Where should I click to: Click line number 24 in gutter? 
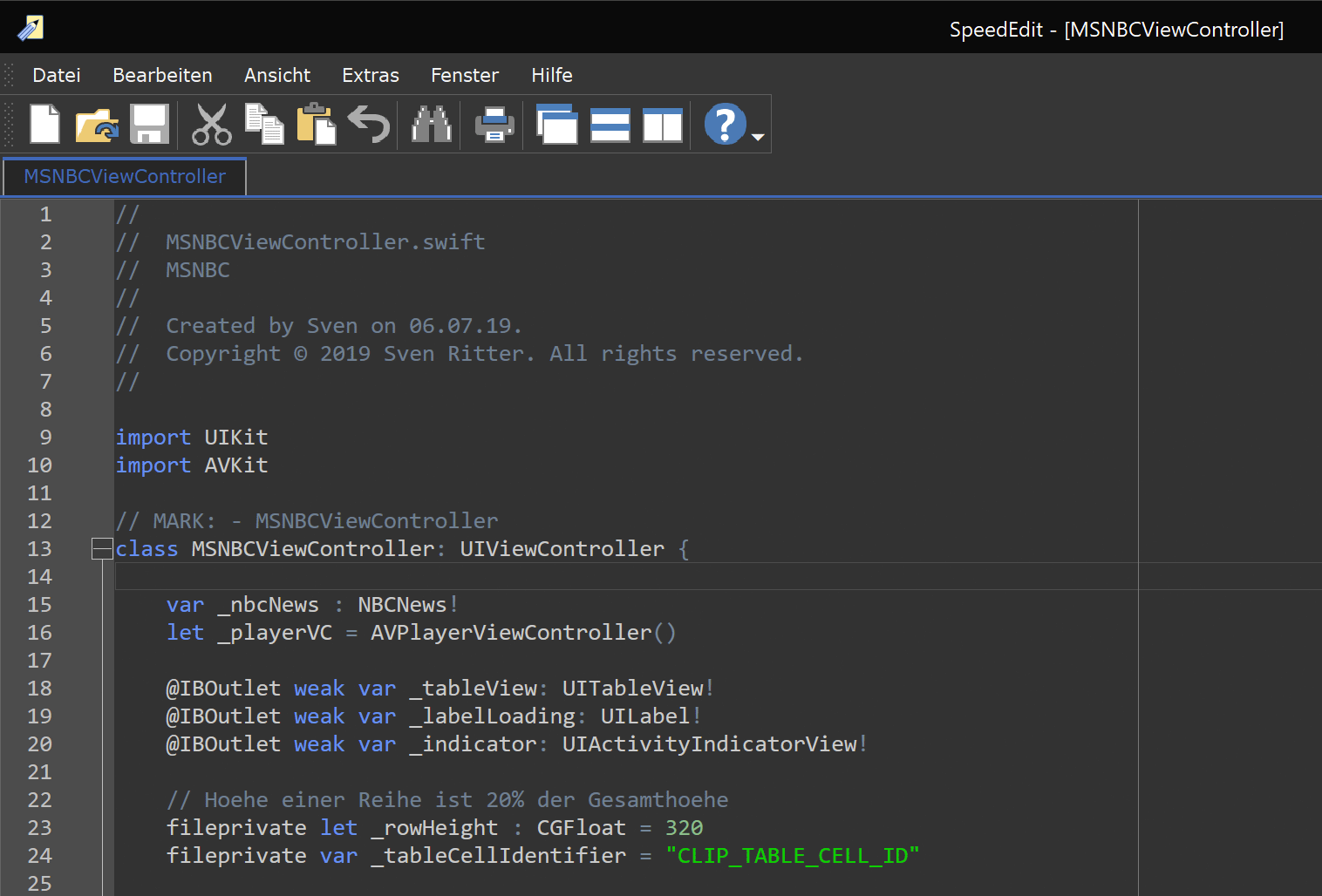(39, 855)
